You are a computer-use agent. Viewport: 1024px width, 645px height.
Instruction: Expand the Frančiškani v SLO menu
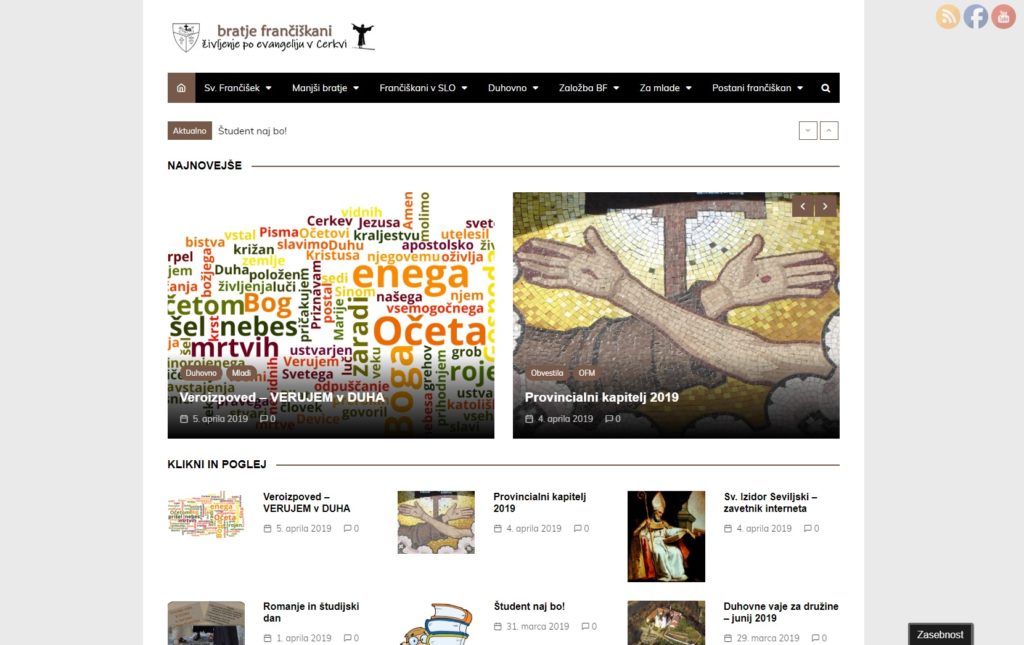[423, 87]
